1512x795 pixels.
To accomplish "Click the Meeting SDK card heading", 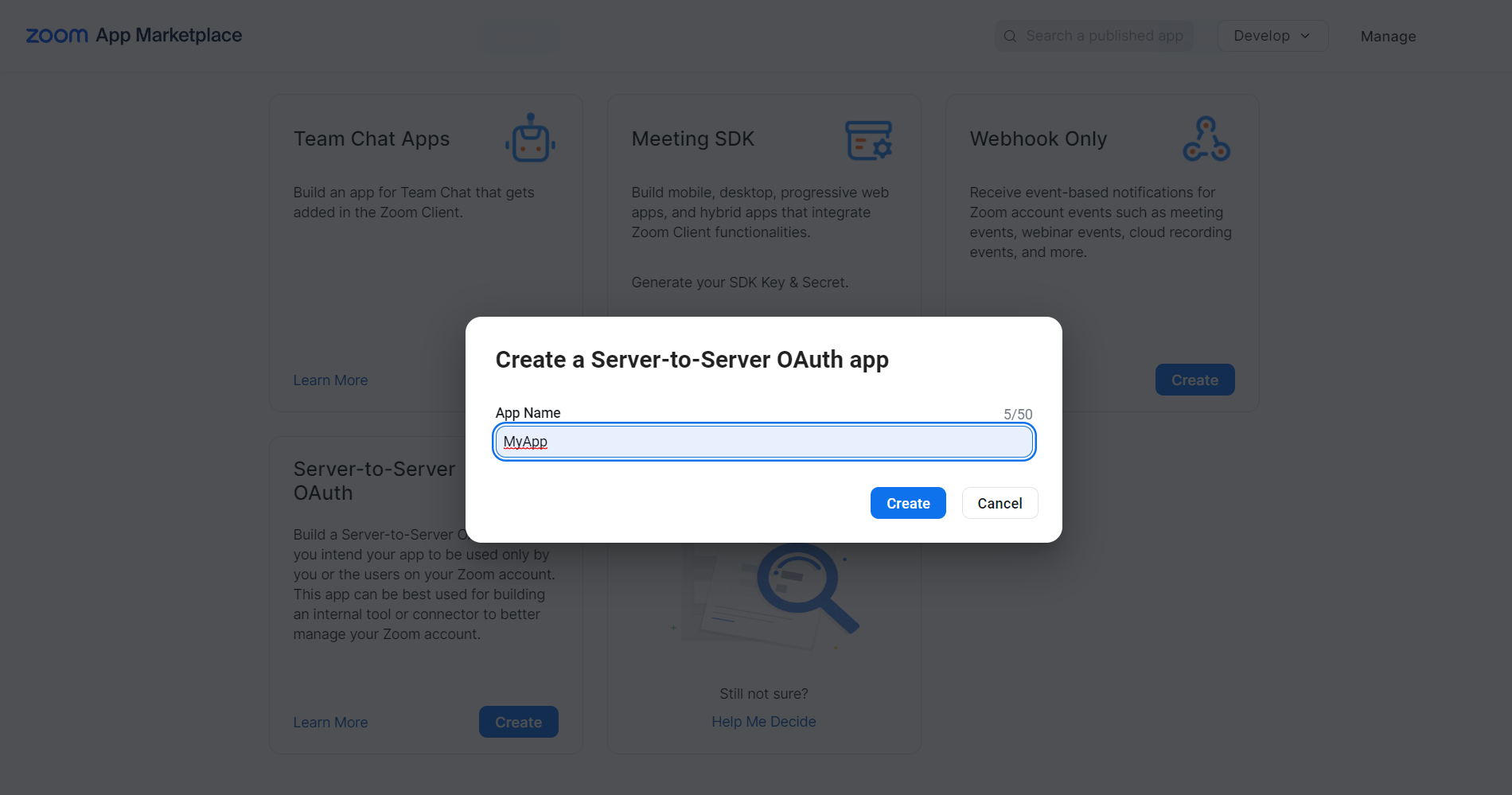I will [692, 139].
